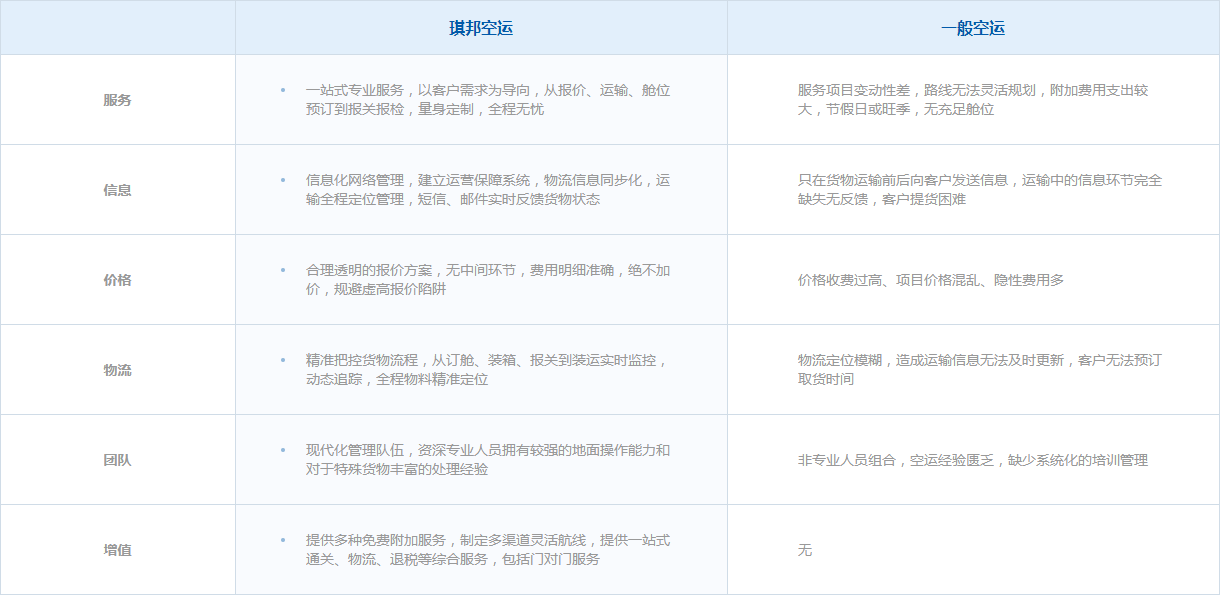Image resolution: width=1220 pixels, height=595 pixels.
Task: Click text starting 信息化网络管理
Action: click(488, 190)
